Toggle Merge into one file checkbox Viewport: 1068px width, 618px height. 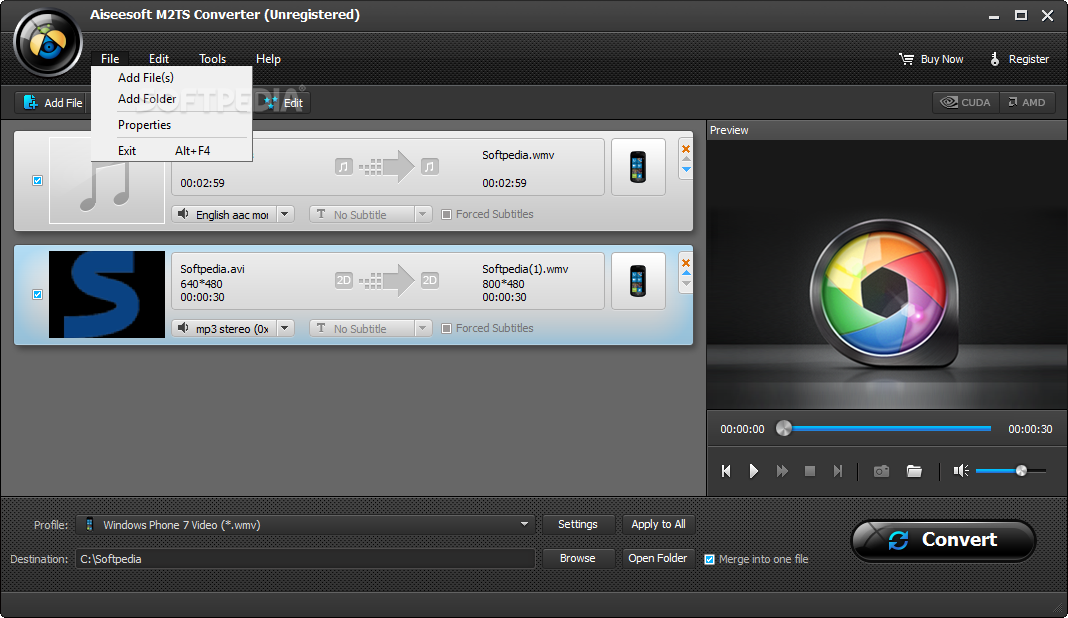[x=709, y=559]
